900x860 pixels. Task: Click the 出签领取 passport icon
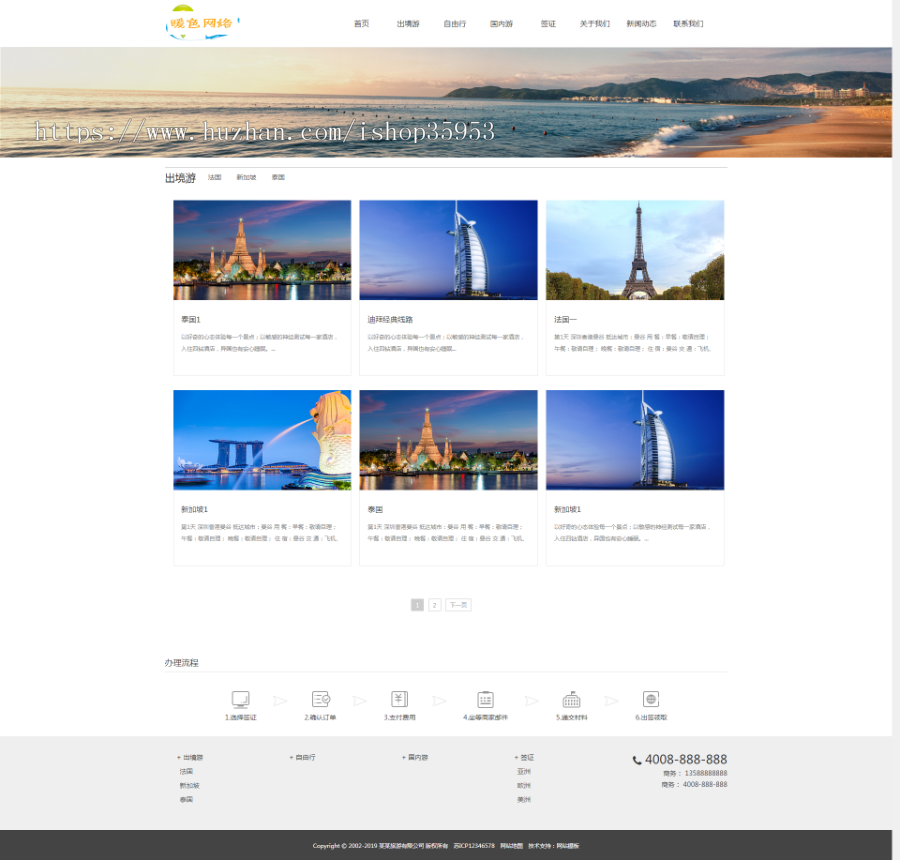652,698
